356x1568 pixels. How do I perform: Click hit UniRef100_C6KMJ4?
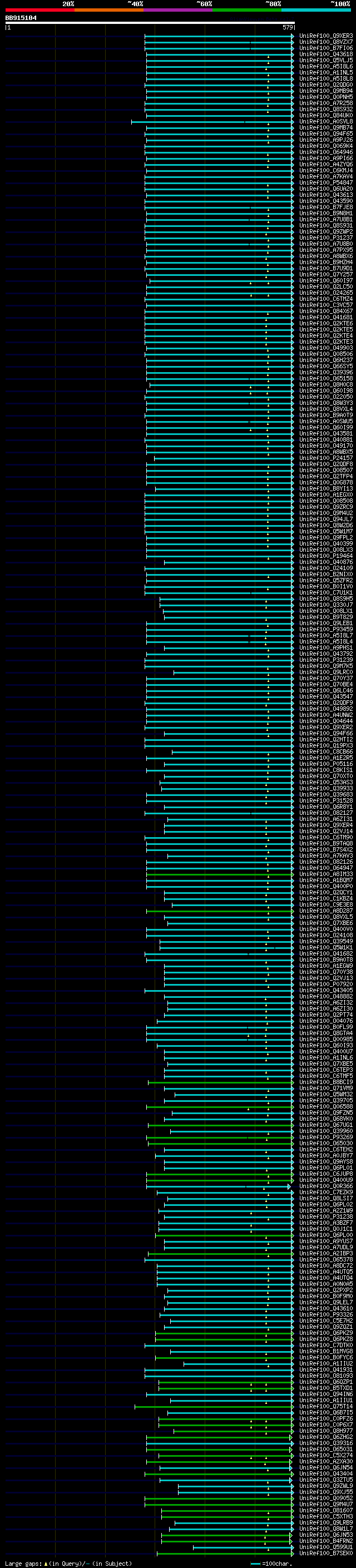pyautogui.click(x=325, y=170)
